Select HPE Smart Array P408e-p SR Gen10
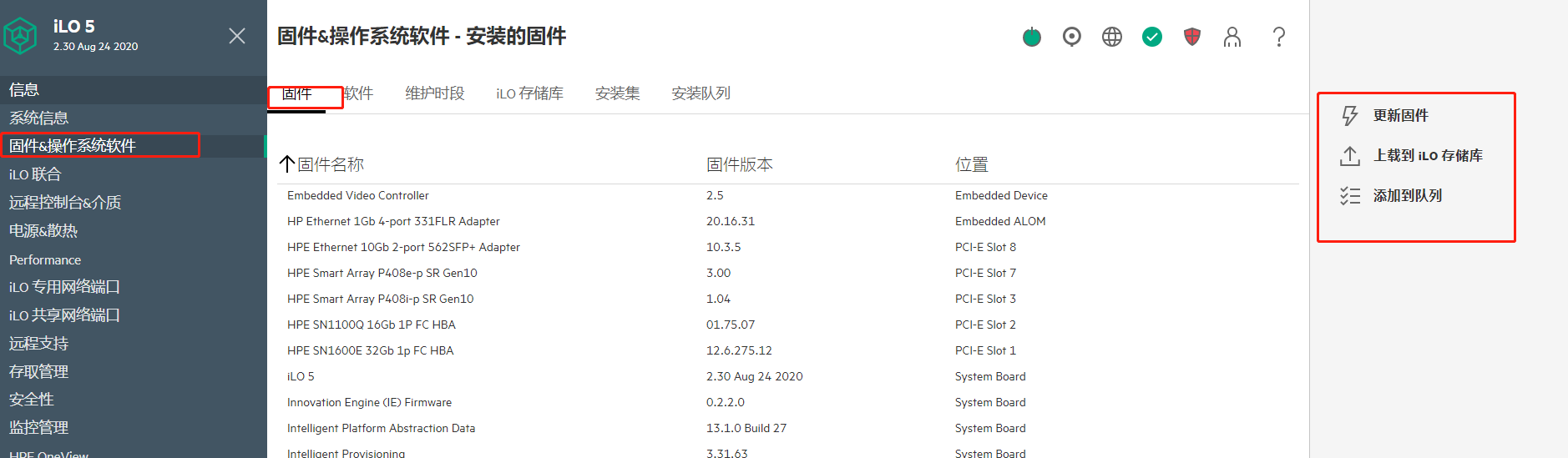This screenshot has width=1568, height=458. (x=382, y=273)
